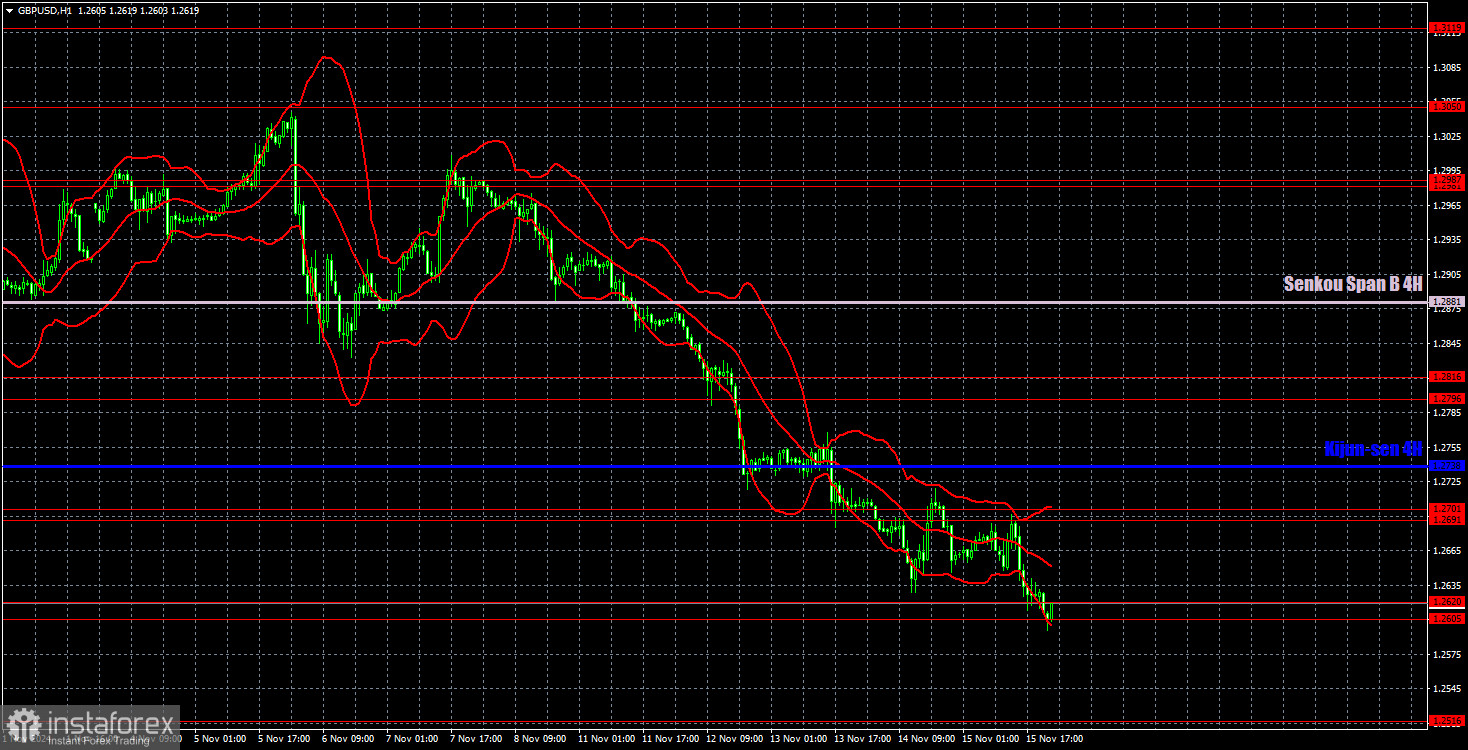Viewport: 1468px width, 750px height.
Task: Click the 5 Nov 17:00 time axis label
Action: tap(282, 739)
